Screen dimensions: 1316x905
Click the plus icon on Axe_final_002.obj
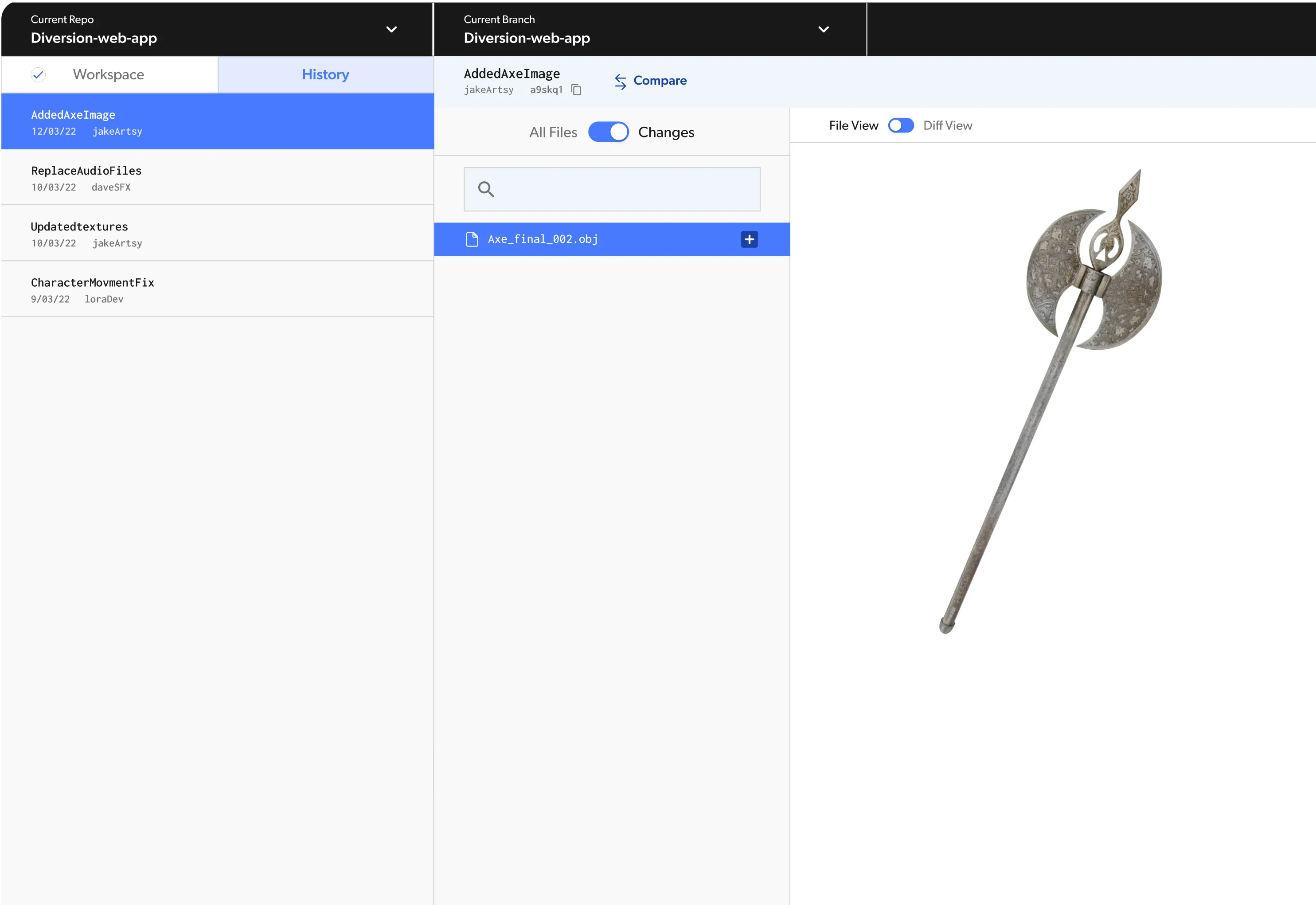coord(749,239)
